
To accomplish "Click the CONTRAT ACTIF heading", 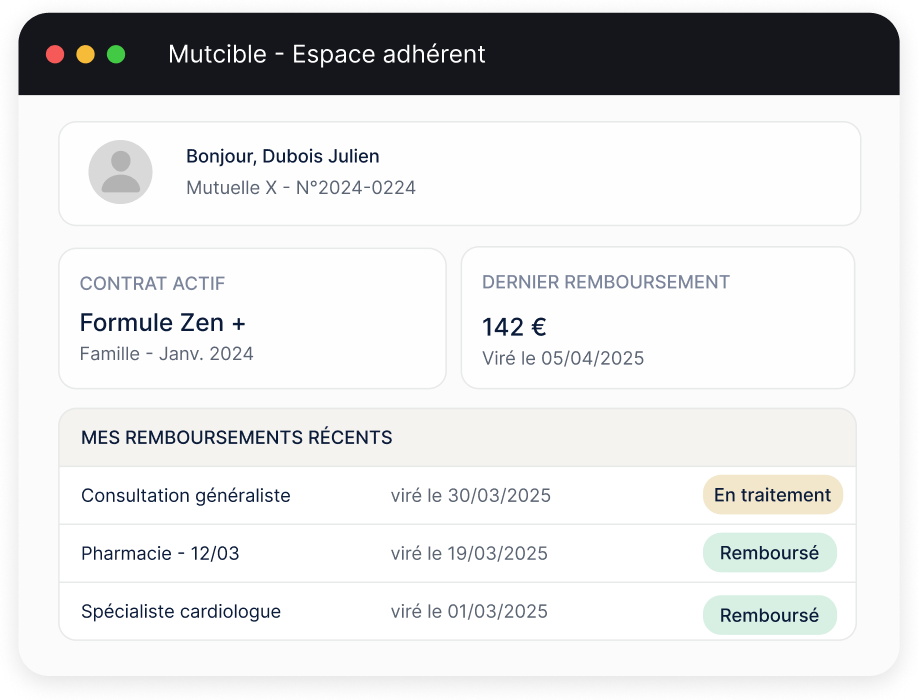I will [152, 284].
